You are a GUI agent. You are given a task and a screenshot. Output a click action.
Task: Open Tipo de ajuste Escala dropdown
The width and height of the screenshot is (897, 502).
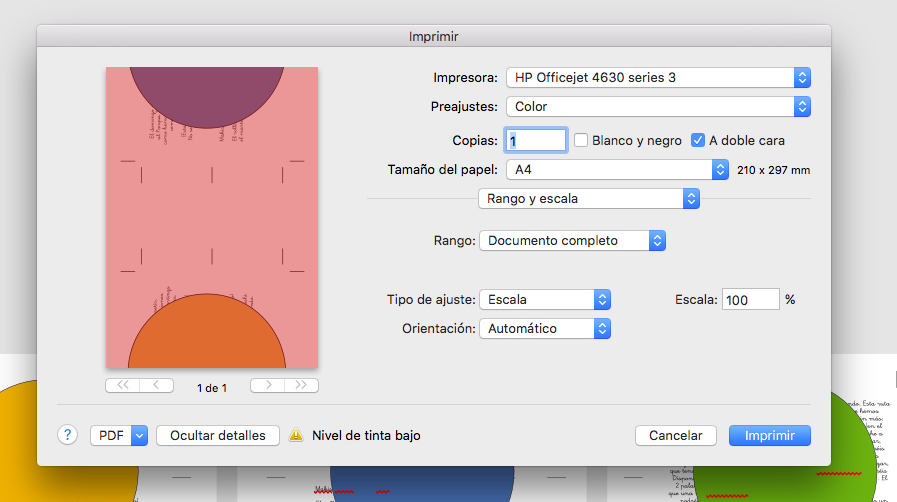(545, 300)
